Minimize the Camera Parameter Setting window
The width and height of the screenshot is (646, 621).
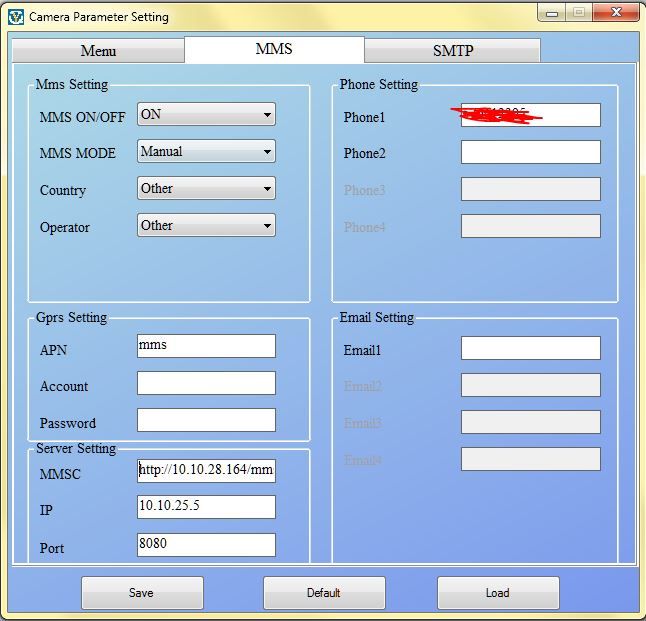click(552, 13)
